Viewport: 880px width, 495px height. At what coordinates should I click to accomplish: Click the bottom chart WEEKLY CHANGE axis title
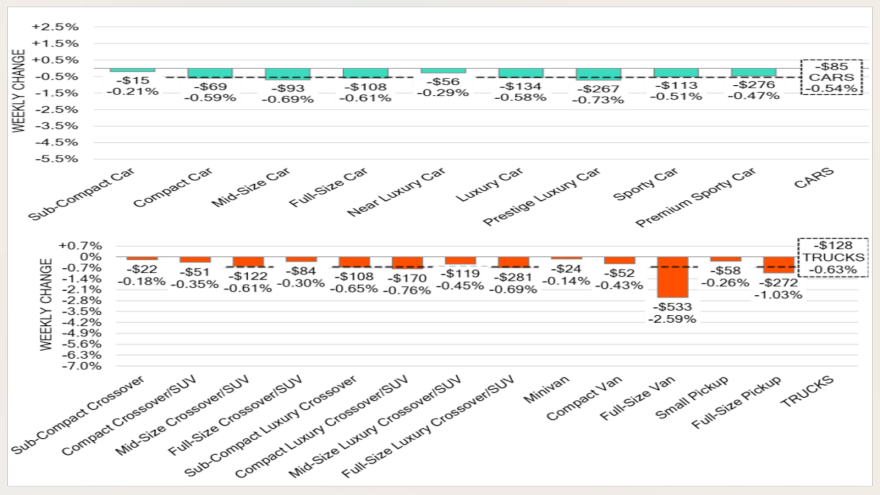click(x=45, y=304)
